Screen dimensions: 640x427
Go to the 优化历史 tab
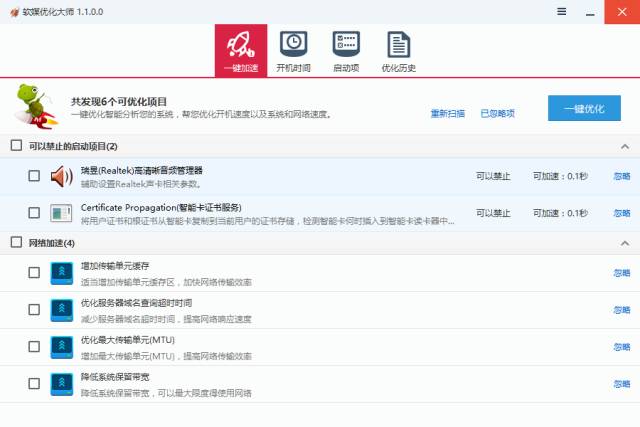click(x=398, y=50)
